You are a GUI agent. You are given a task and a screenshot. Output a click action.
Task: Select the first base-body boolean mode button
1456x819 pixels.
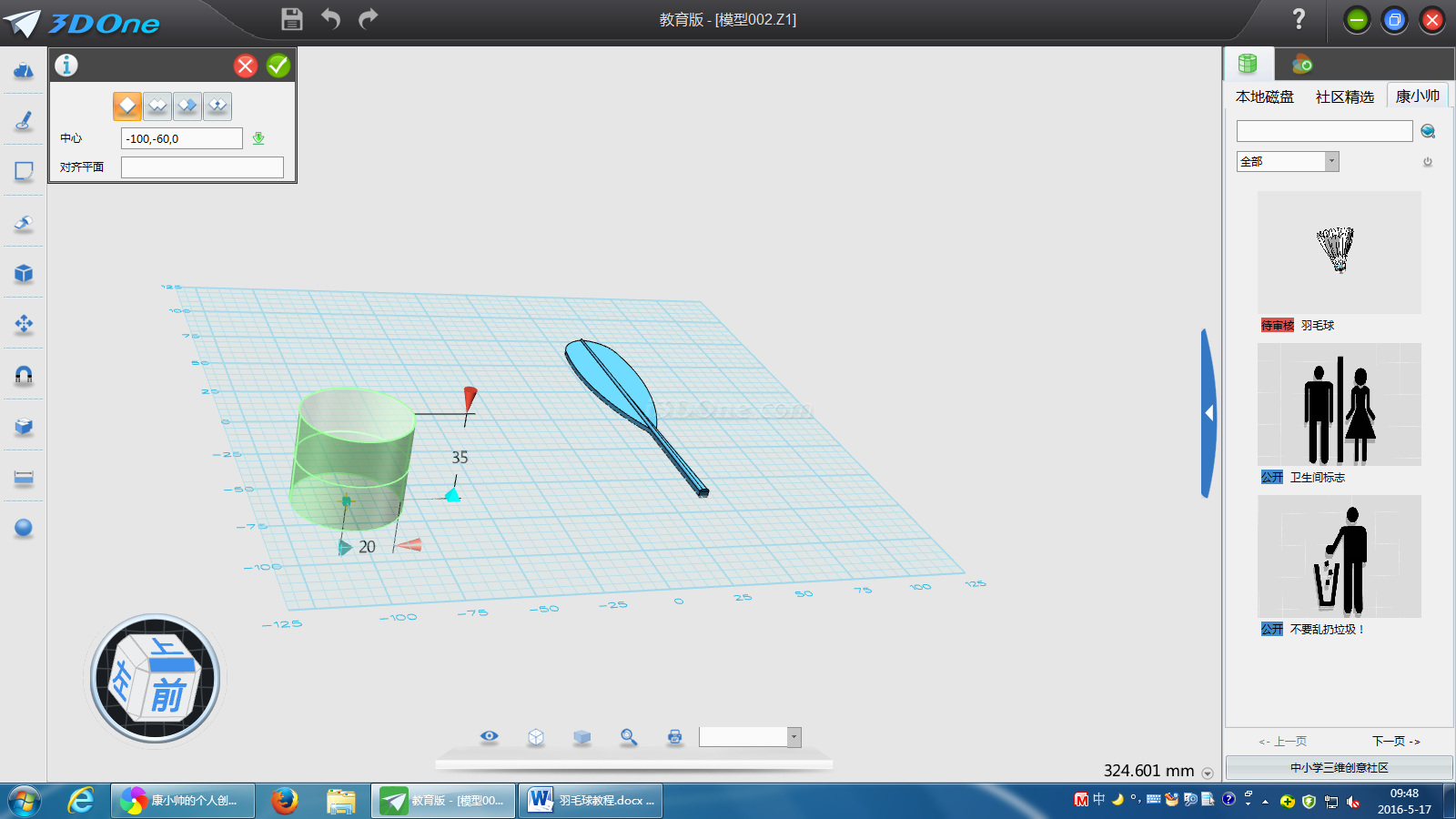(127, 106)
